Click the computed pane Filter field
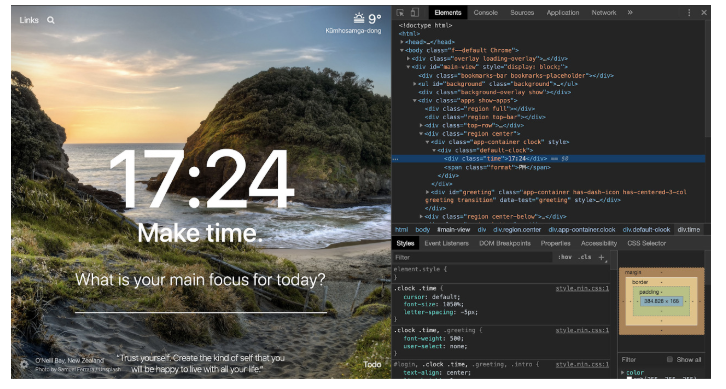This screenshot has height=389, width=726. click(x=641, y=359)
